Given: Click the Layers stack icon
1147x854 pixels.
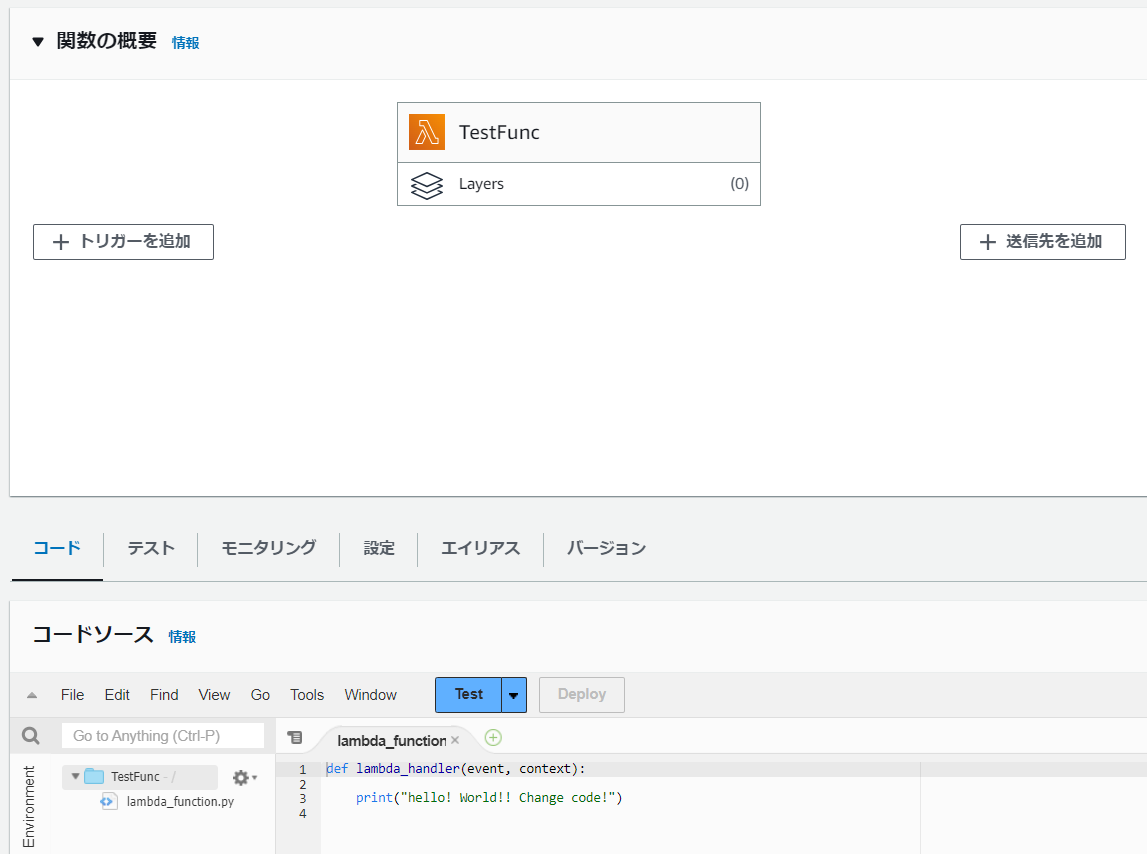Looking at the screenshot, I should (427, 185).
